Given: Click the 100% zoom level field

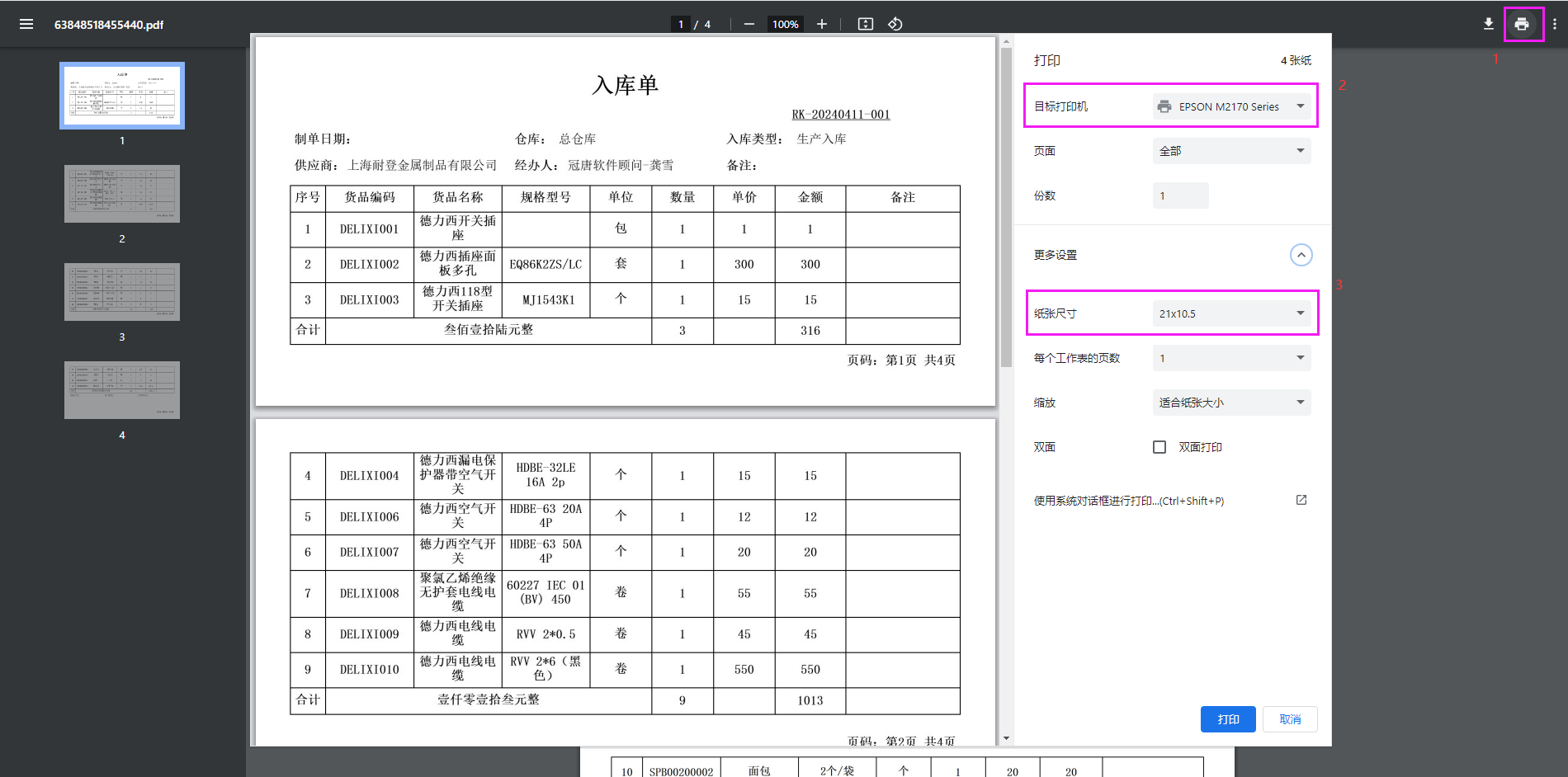Looking at the screenshot, I should pos(785,24).
